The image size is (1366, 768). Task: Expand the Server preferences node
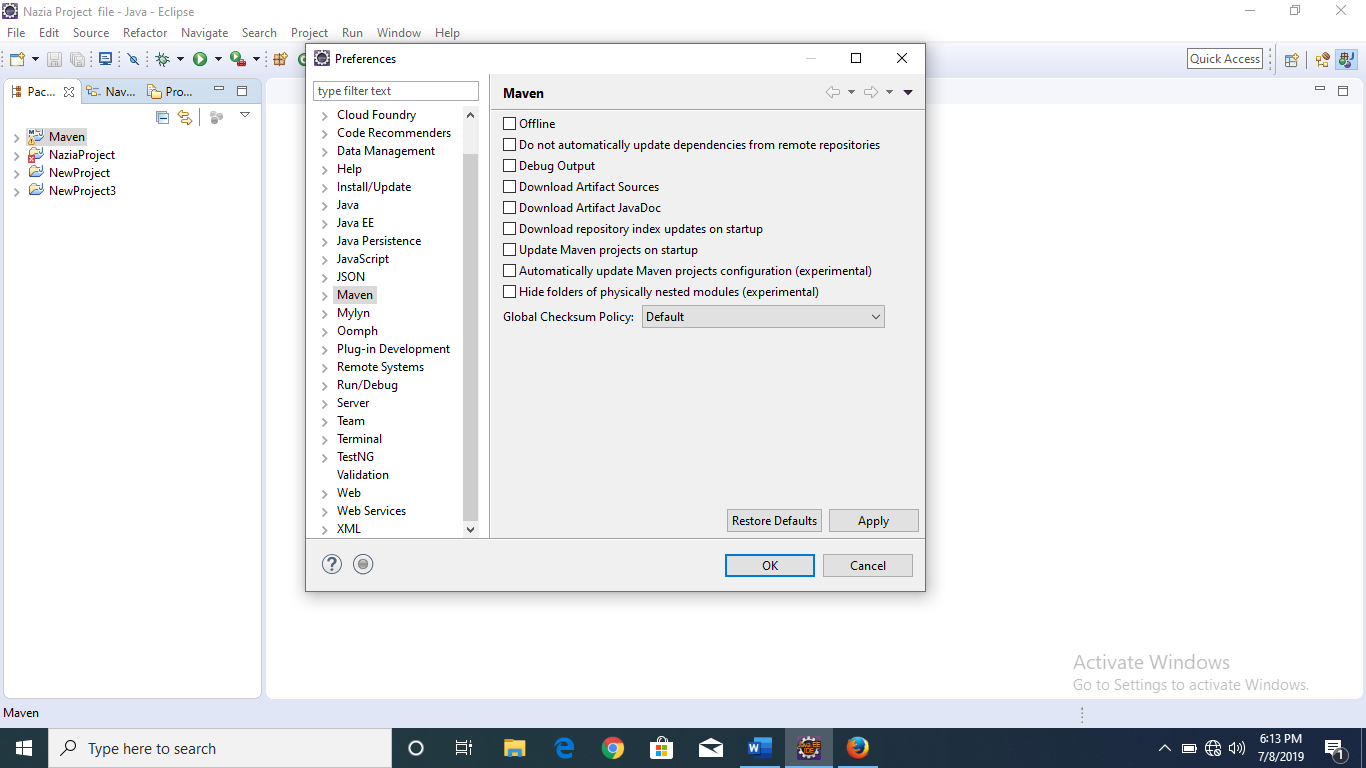325,404
